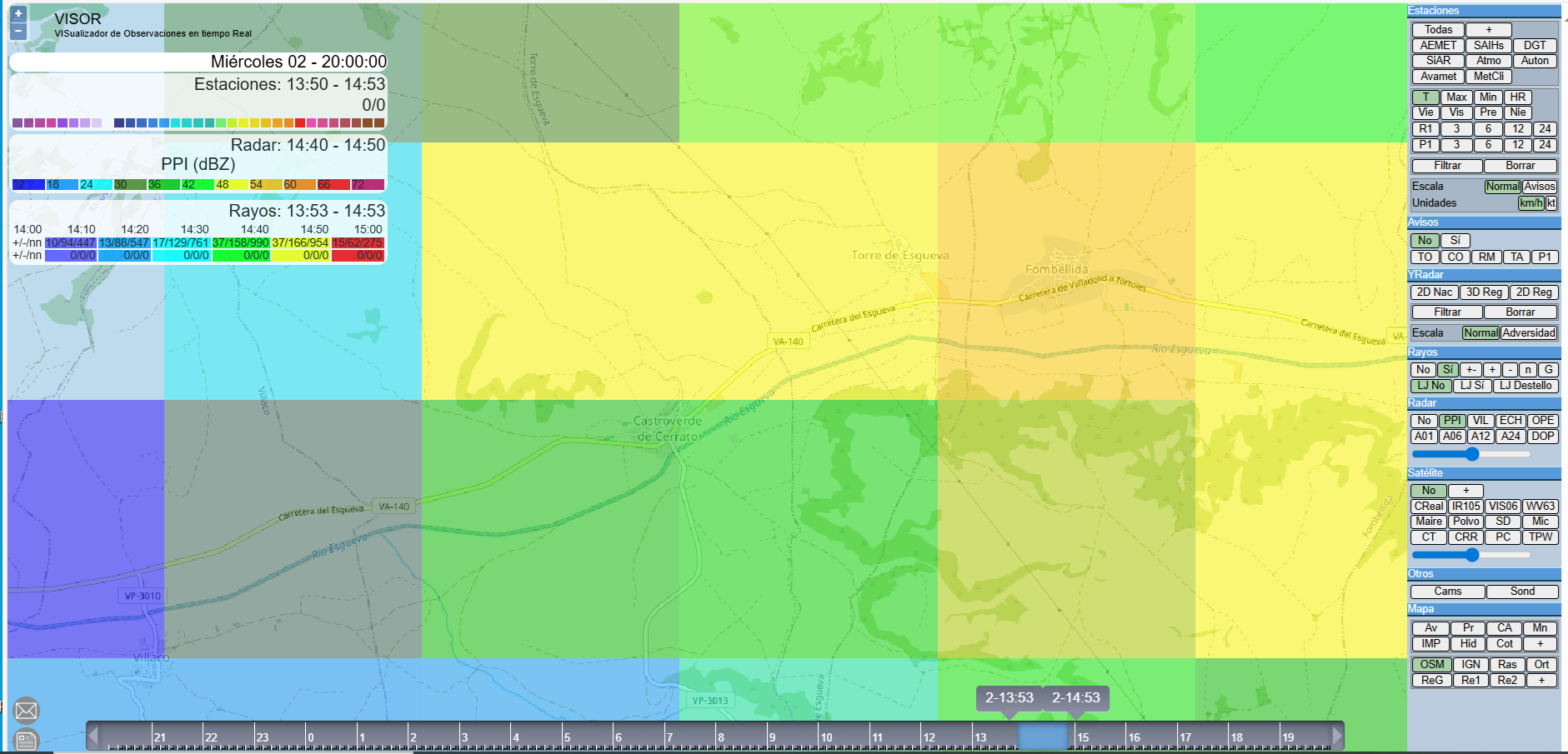Switch base map to IGN
Image resolution: width=1568 pixels, height=754 pixels.
(1471, 665)
